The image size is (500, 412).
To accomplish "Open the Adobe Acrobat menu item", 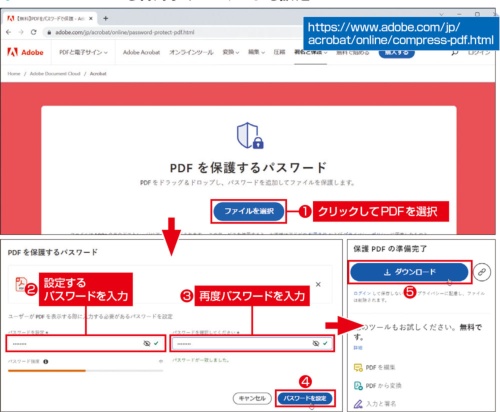I will pos(141,52).
